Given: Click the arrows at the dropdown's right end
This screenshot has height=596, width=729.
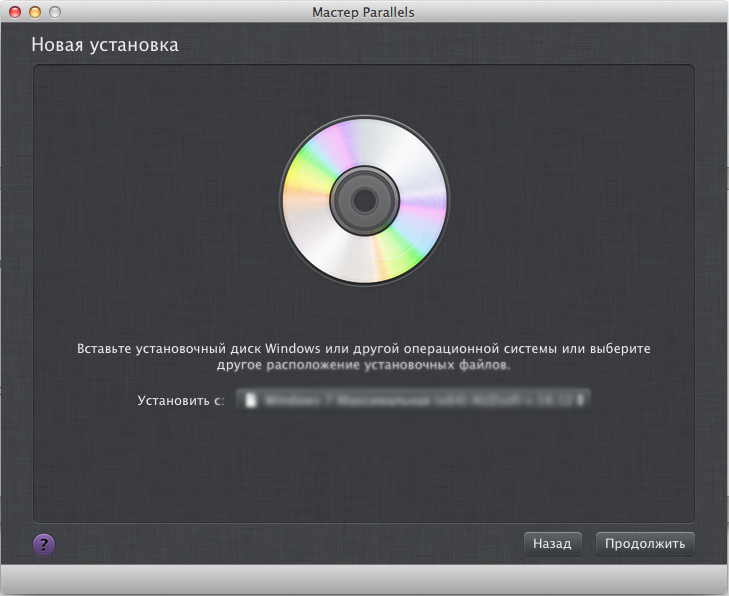Looking at the screenshot, I should 583,400.
